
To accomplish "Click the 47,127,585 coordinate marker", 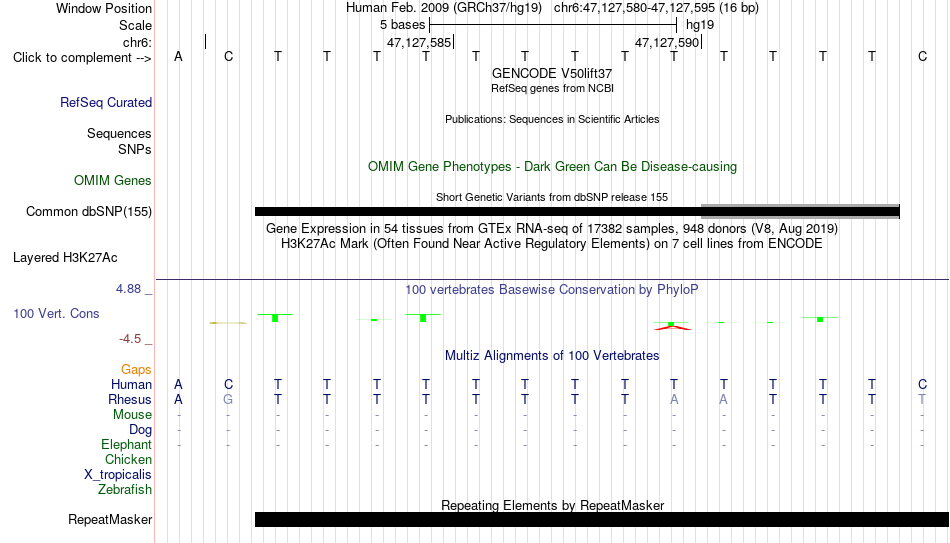I will [419, 42].
